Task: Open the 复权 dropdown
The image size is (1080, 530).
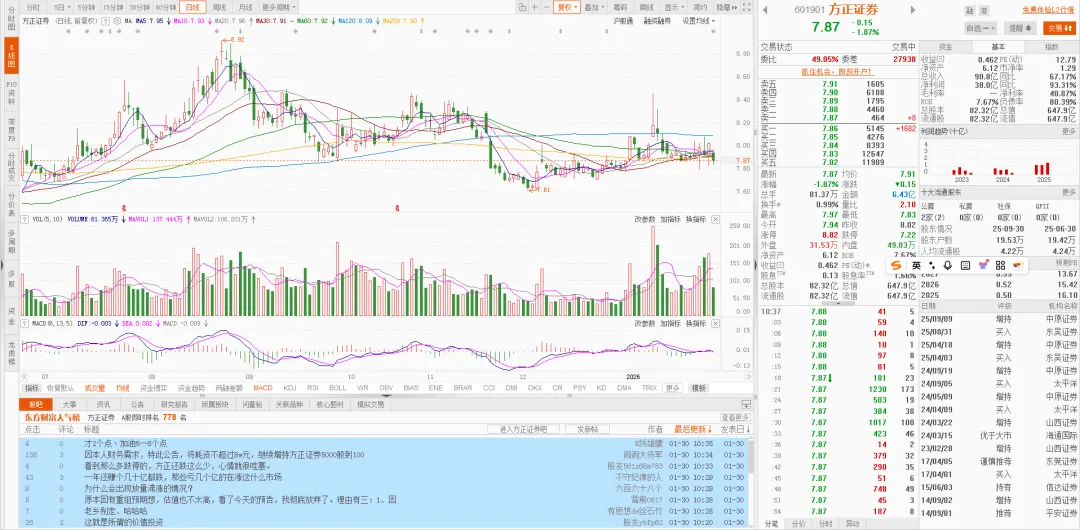Action: point(566,8)
